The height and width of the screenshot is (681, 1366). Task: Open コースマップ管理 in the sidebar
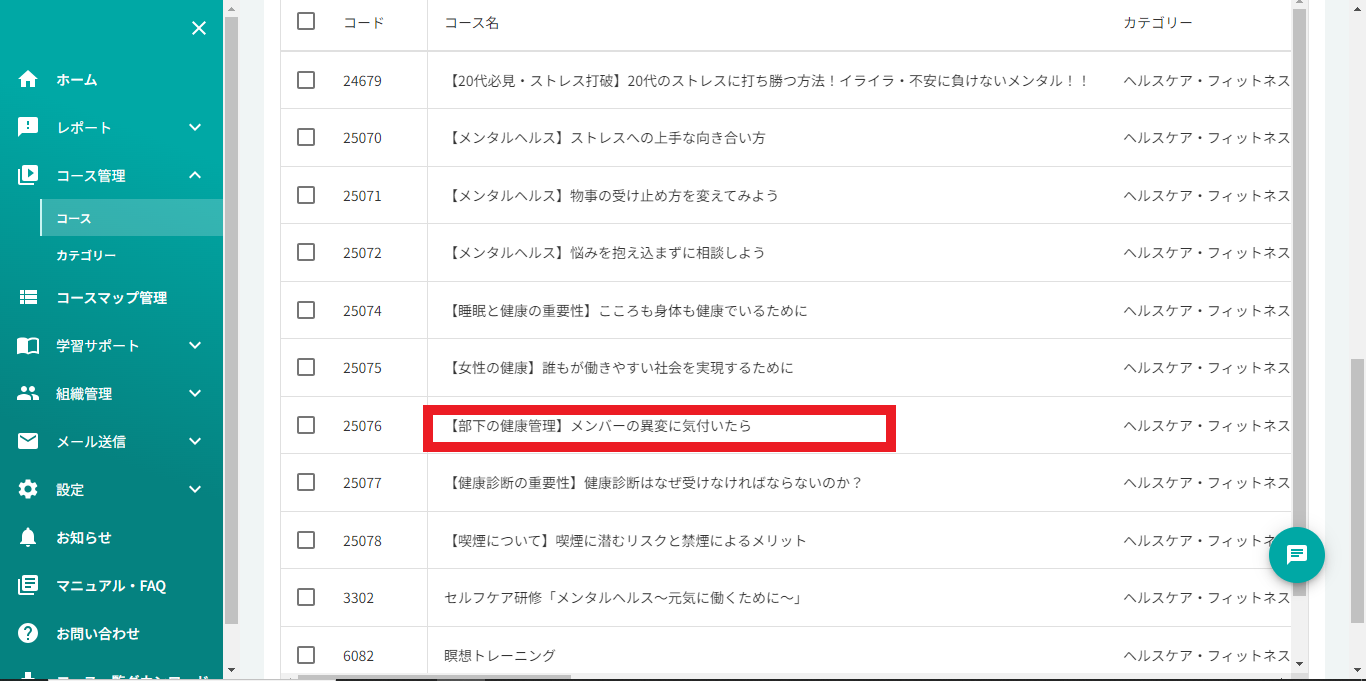click(x=111, y=297)
